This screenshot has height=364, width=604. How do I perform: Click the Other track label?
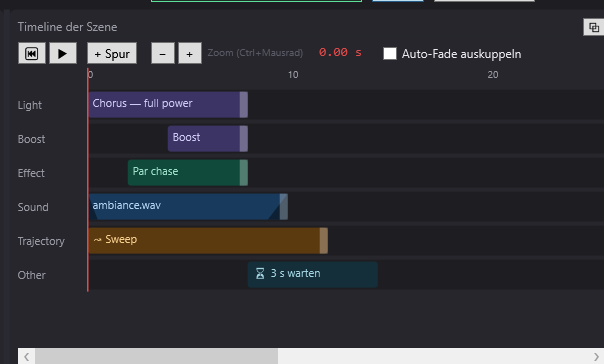click(x=32, y=275)
